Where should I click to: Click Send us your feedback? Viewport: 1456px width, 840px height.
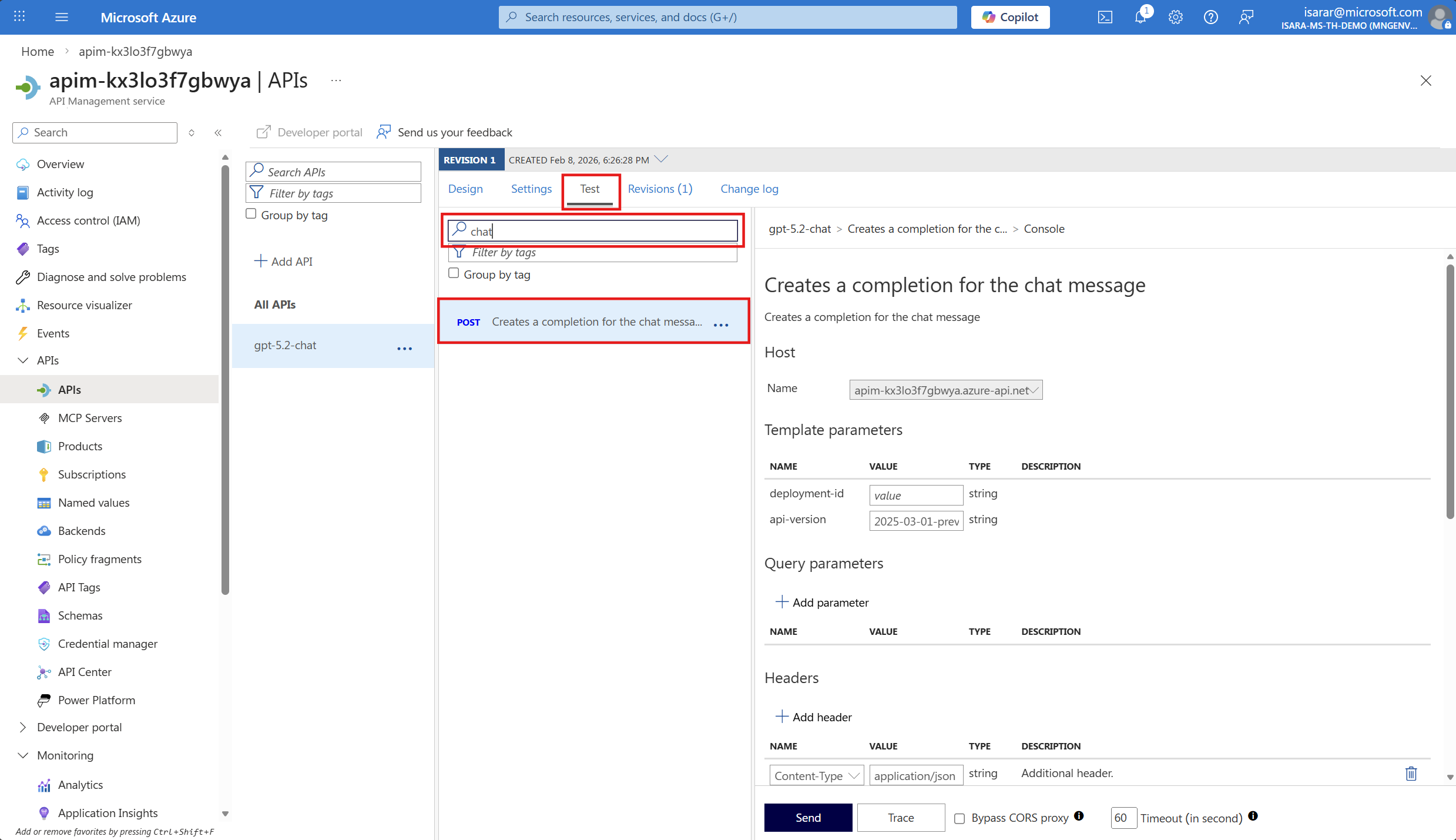click(444, 132)
